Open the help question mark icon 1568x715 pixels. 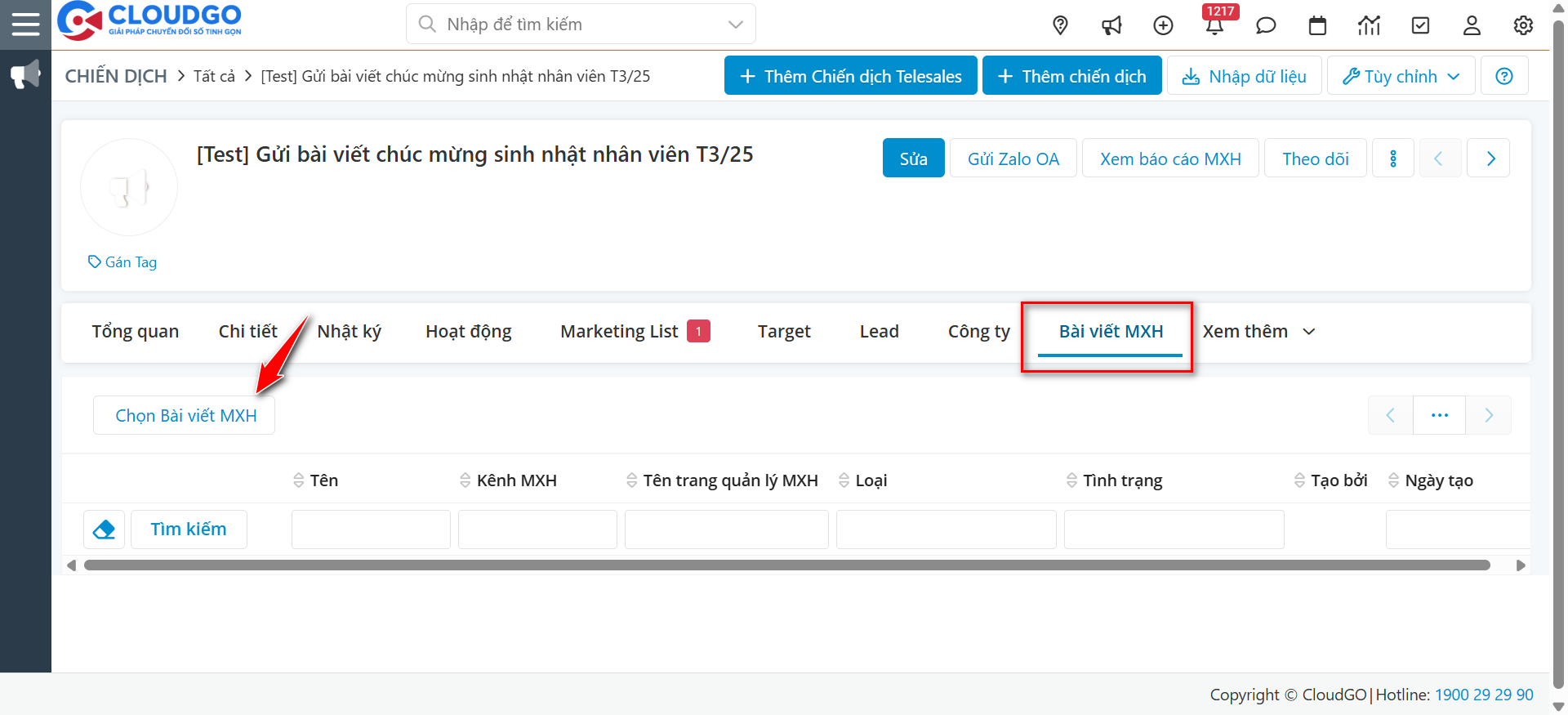pyautogui.click(x=1503, y=76)
